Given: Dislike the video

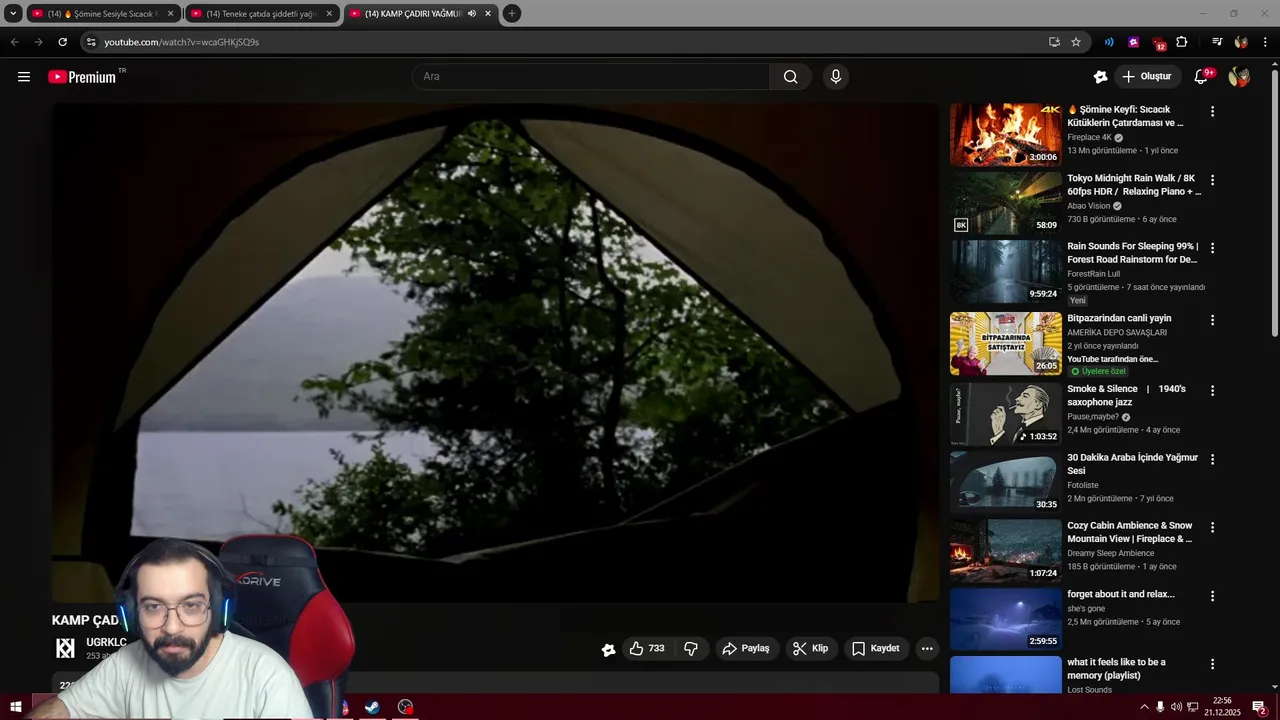Looking at the screenshot, I should (x=691, y=649).
